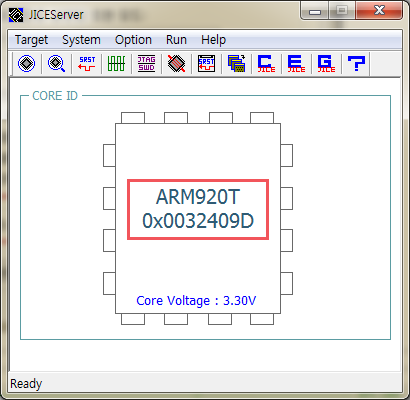410x400 pixels.
Task: Open the Run menu
Action: (176, 40)
